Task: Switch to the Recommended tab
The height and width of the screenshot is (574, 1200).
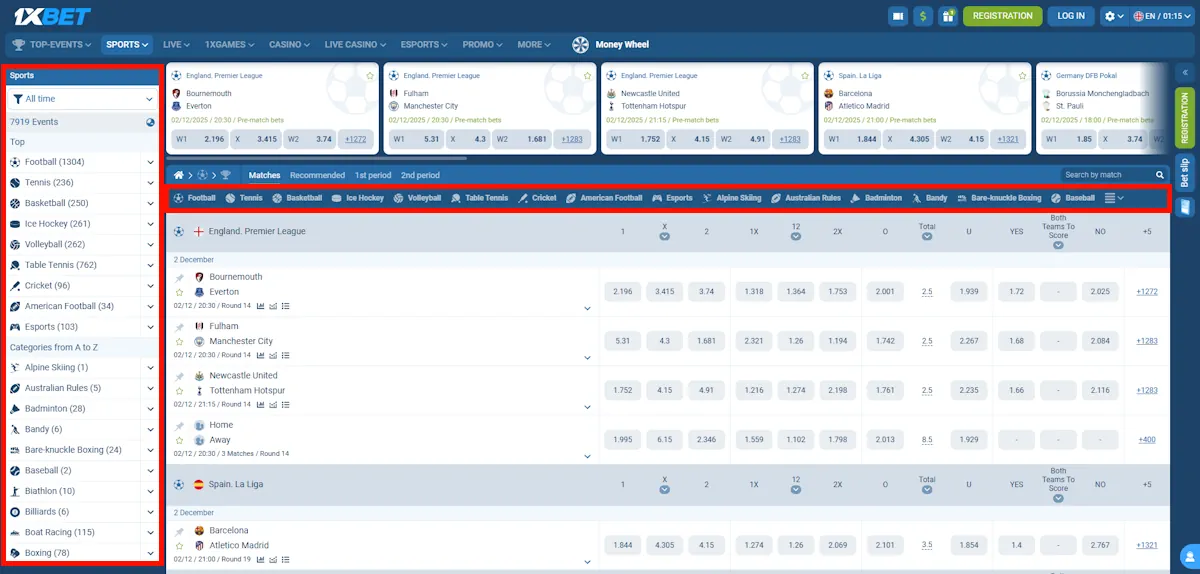Action: (317, 175)
